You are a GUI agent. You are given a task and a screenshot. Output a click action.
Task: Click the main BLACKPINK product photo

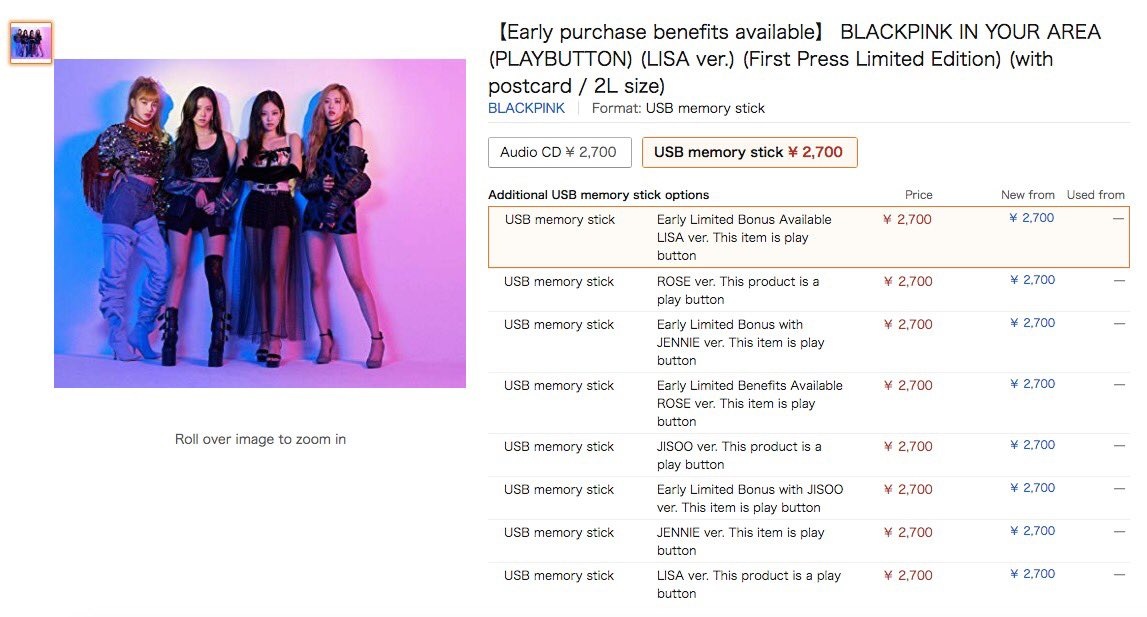point(260,223)
